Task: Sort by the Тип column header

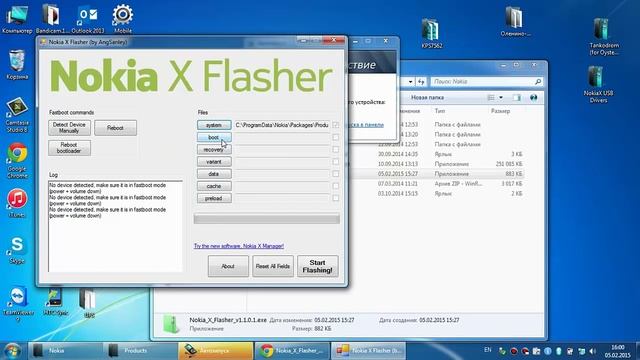Action: [440, 111]
